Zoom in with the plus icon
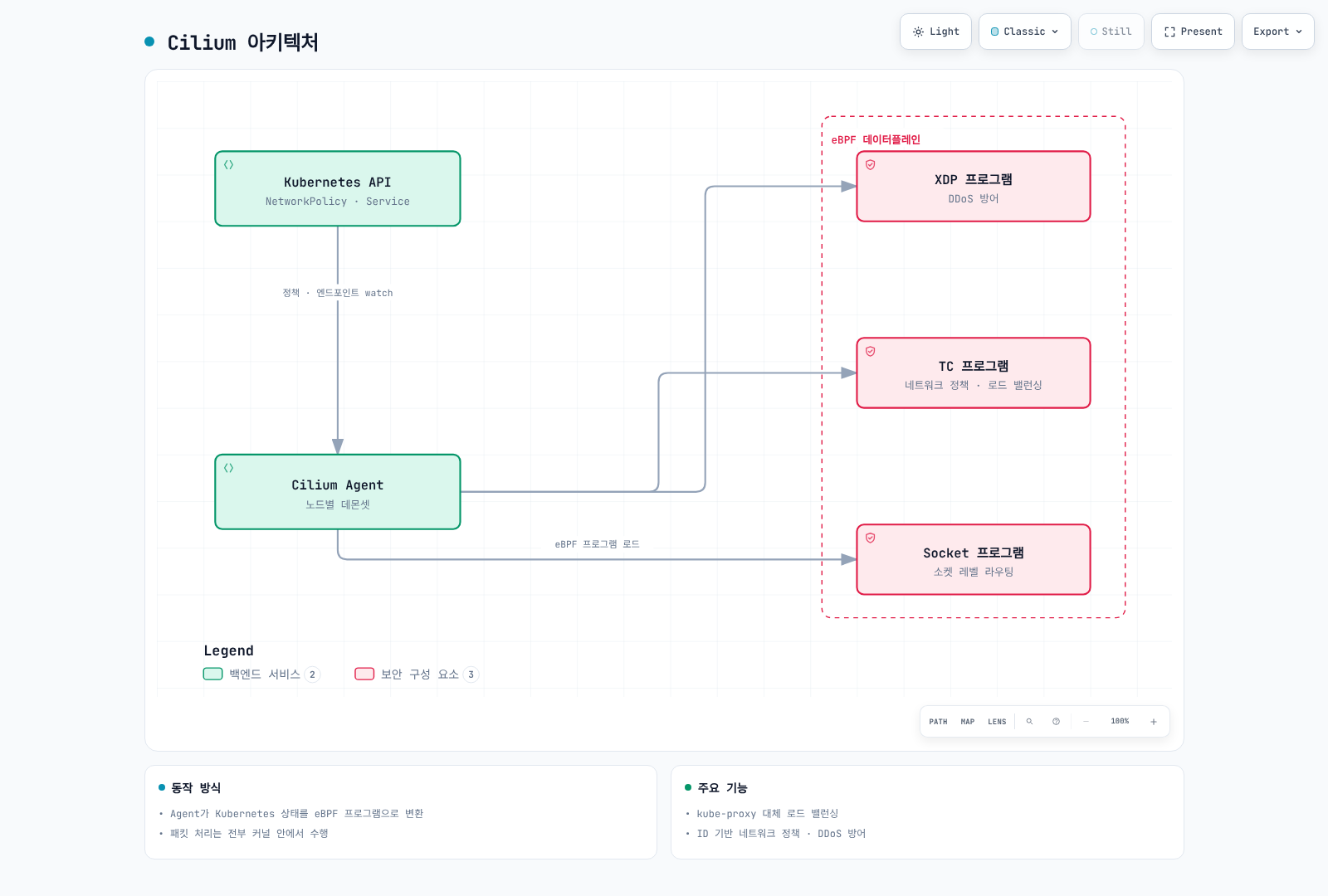The width and height of the screenshot is (1328, 896). click(x=1153, y=722)
